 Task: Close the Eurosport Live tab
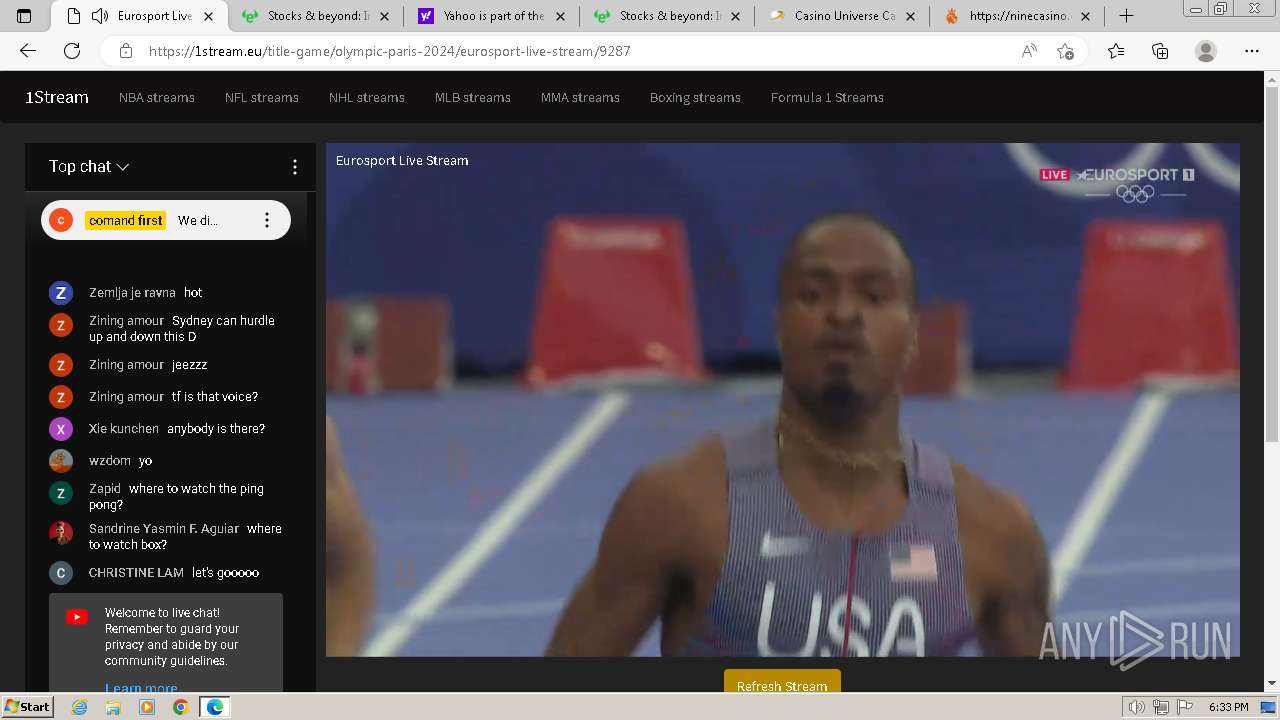[x=208, y=16]
